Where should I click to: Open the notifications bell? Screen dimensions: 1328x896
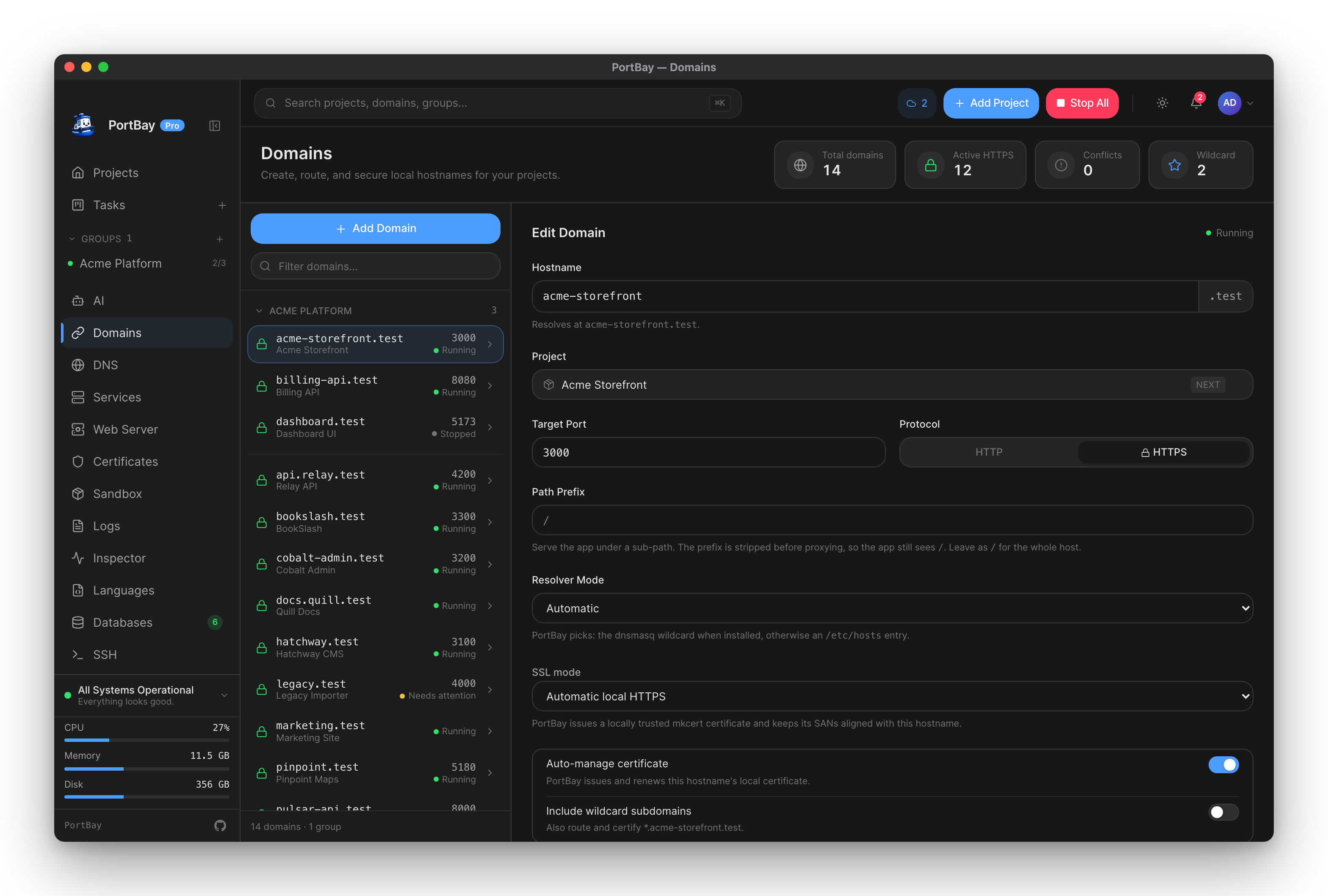click(1196, 103)
